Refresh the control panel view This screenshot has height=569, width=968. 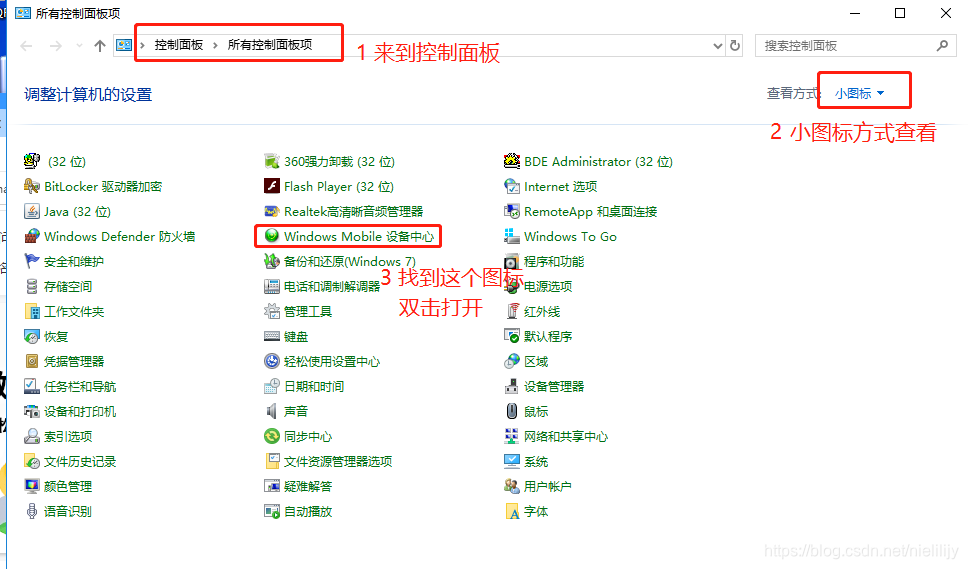pyautogui.click(x=735, y=46)
